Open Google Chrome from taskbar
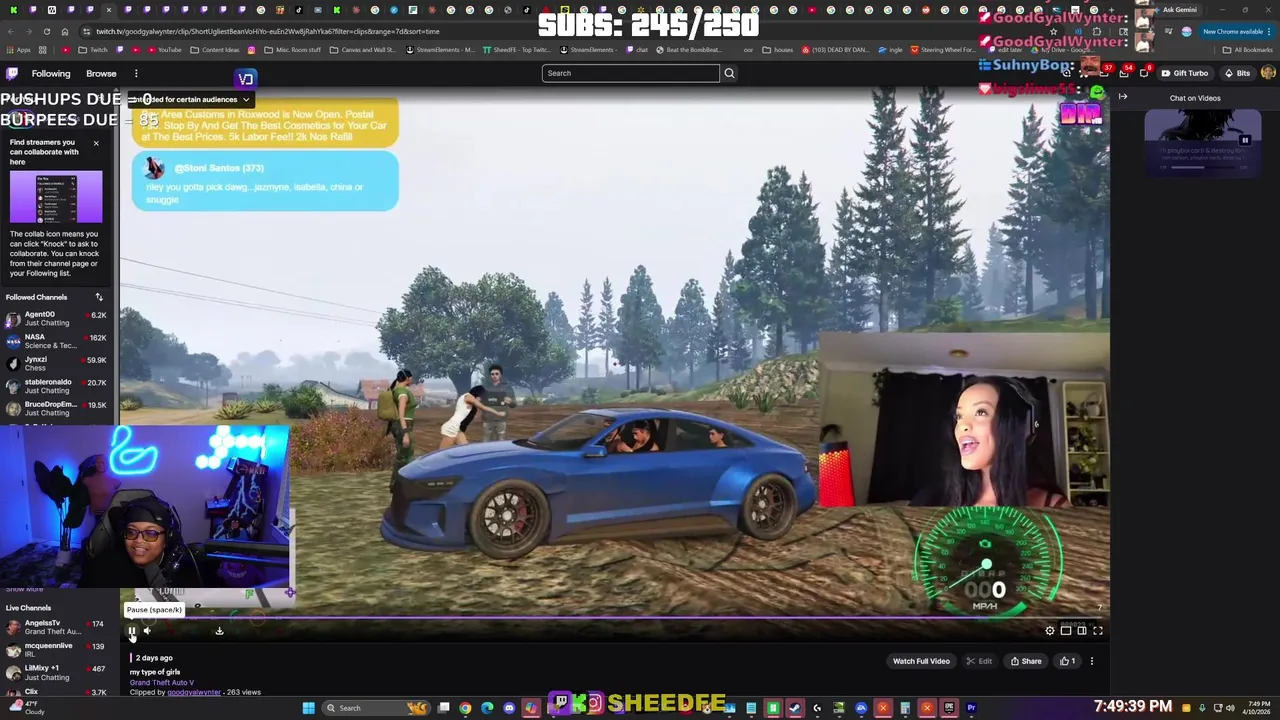The height and width of the screenshot is (720, 1280). [465, 708]
